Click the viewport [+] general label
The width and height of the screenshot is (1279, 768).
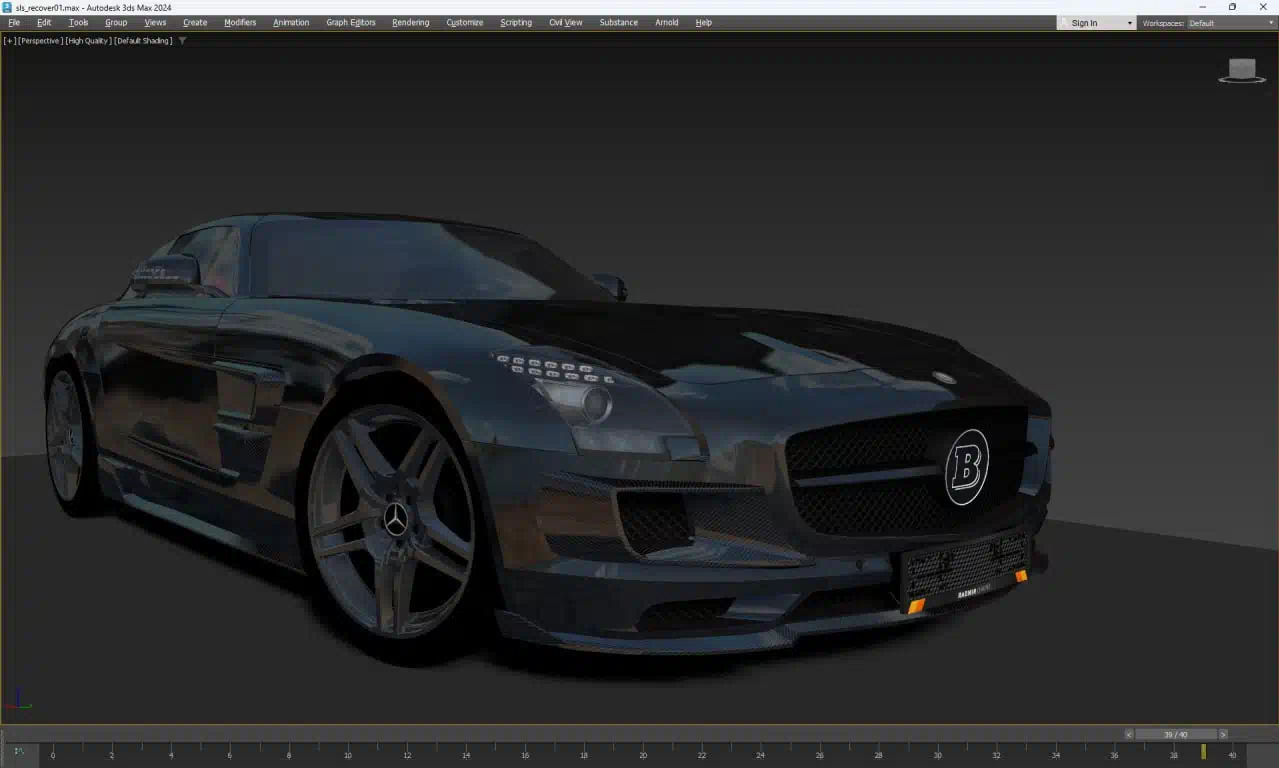[x=10, y=41]
